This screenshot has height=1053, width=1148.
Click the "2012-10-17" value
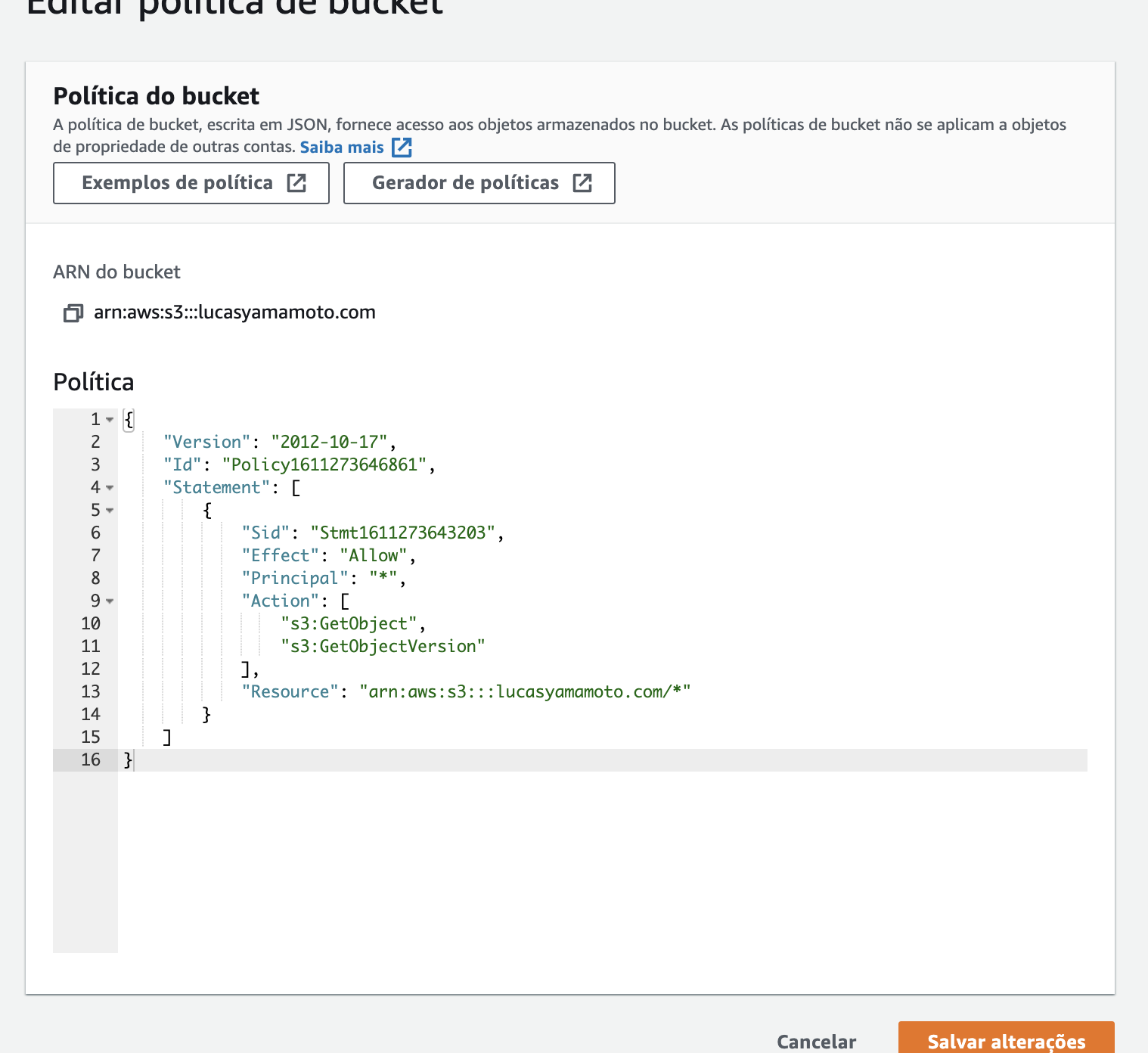[x=329, y=442]
